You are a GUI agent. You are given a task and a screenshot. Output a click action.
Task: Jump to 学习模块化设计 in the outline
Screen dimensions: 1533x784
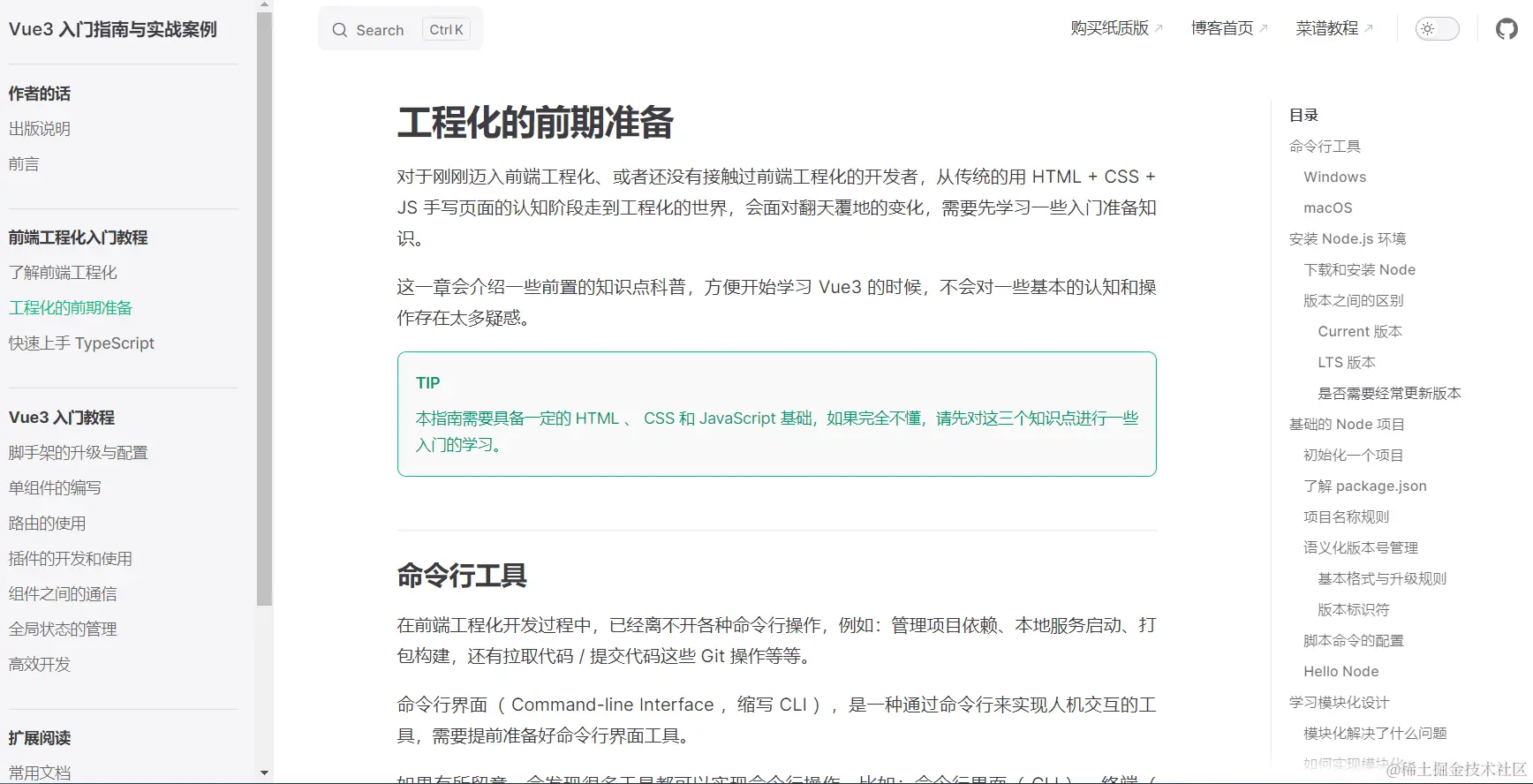tap(1340, 703)
